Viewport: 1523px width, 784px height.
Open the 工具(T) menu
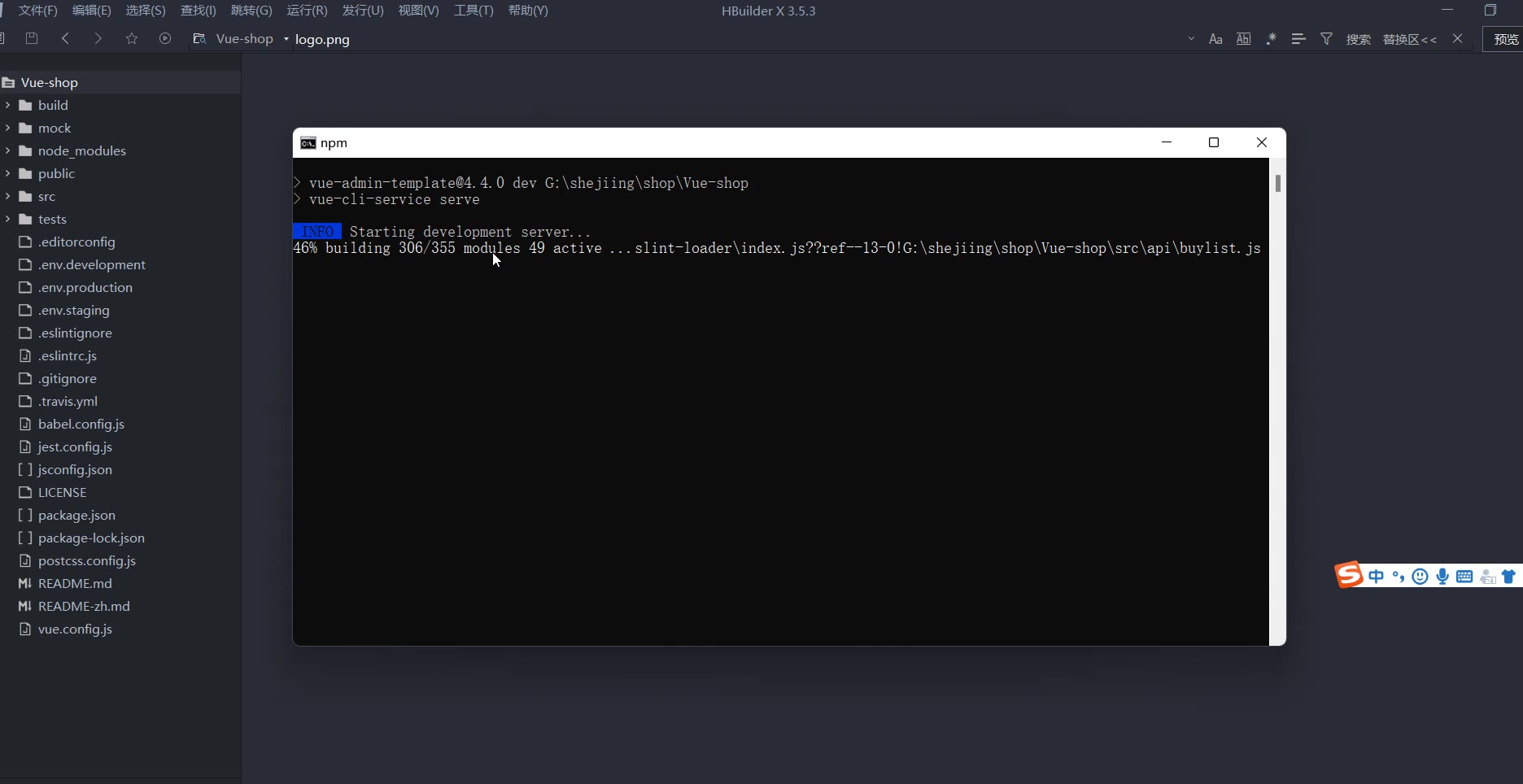473,11
